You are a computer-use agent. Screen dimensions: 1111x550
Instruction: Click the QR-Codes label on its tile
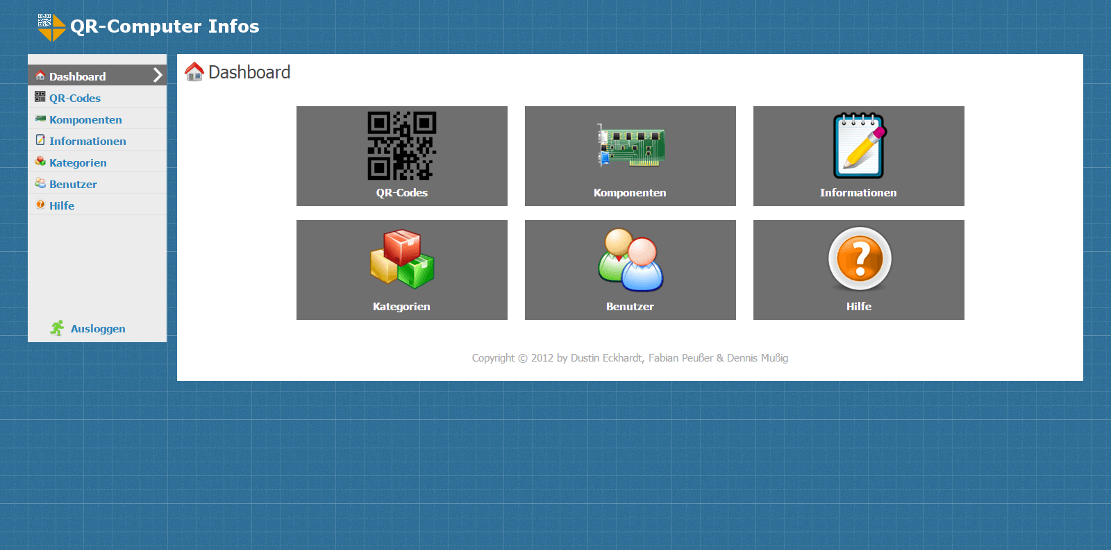point(402,193)
